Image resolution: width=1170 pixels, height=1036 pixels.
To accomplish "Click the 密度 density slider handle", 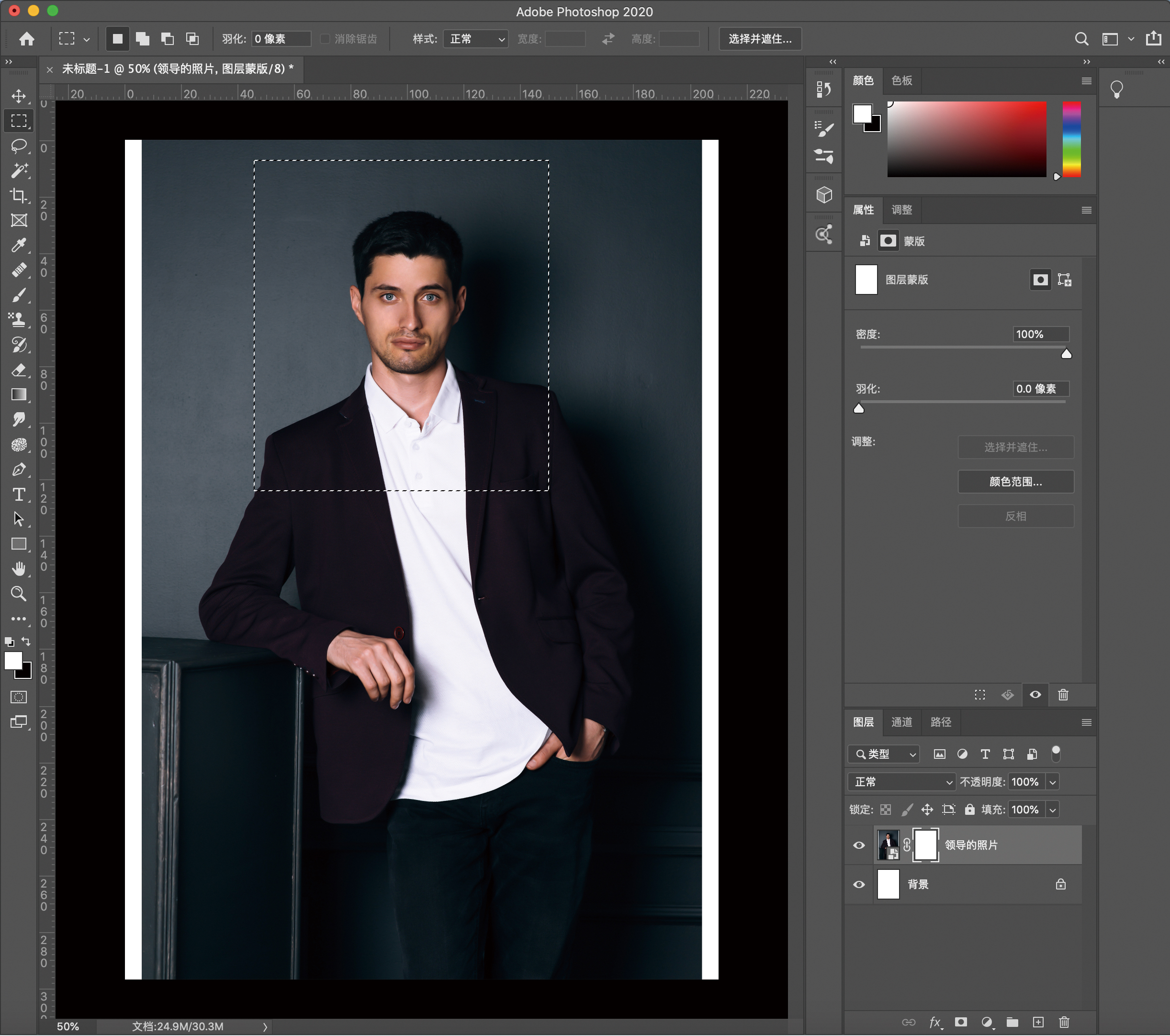I will (x=1067, y=354).
